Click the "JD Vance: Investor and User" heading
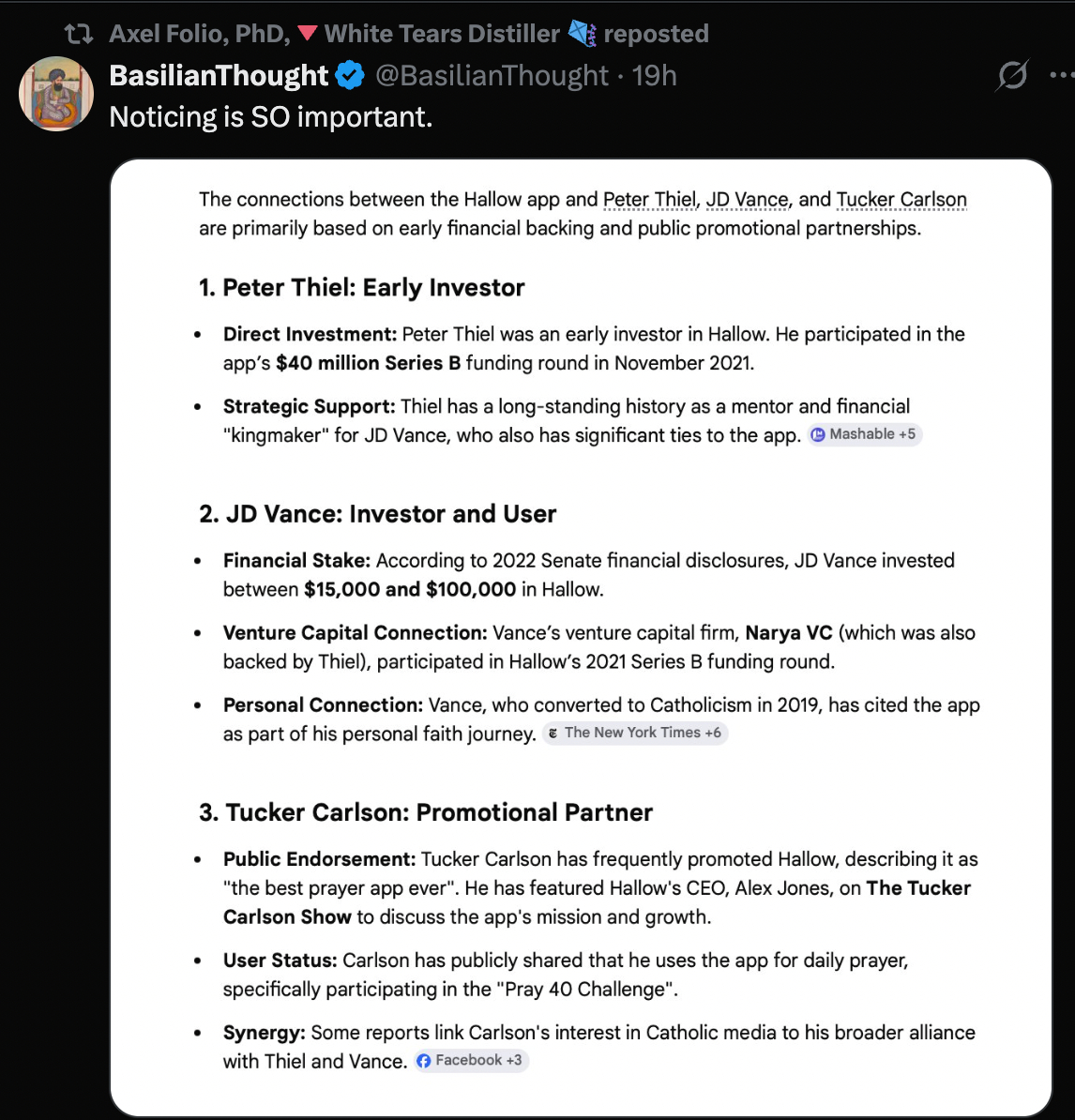 click(x=378, y=514)
